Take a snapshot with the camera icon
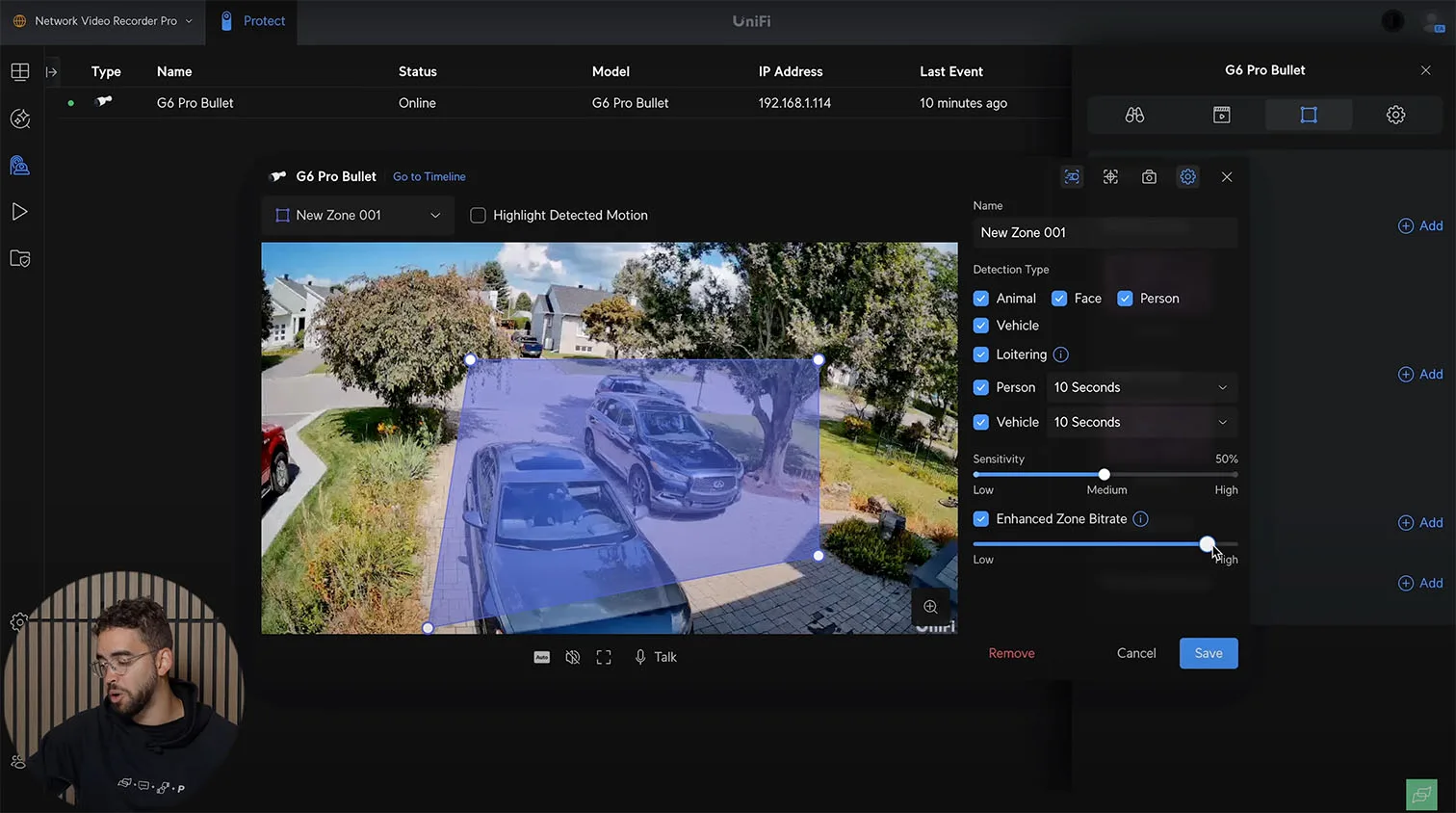 pyautogui.click(x=1149, y=177)
